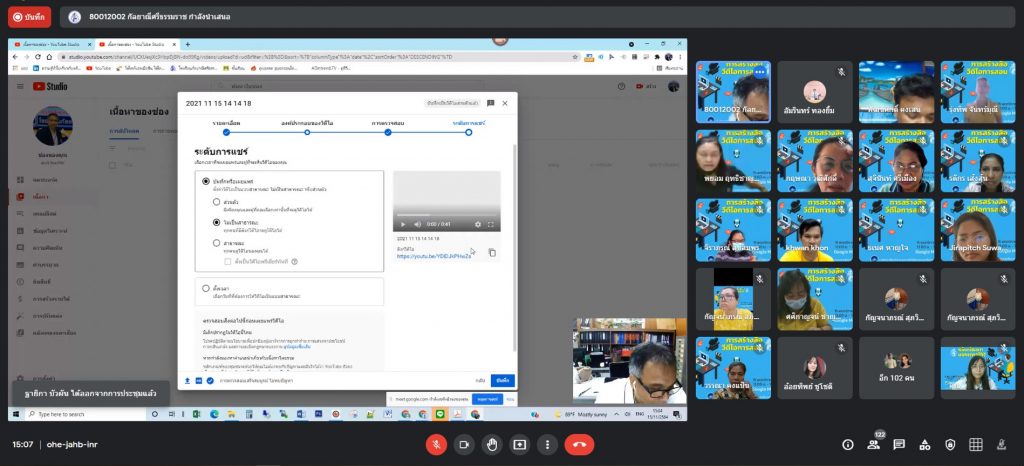1024x466 pixels.
Task: Open the Edge browser in shared taskbar
Action: click(214, 414)
